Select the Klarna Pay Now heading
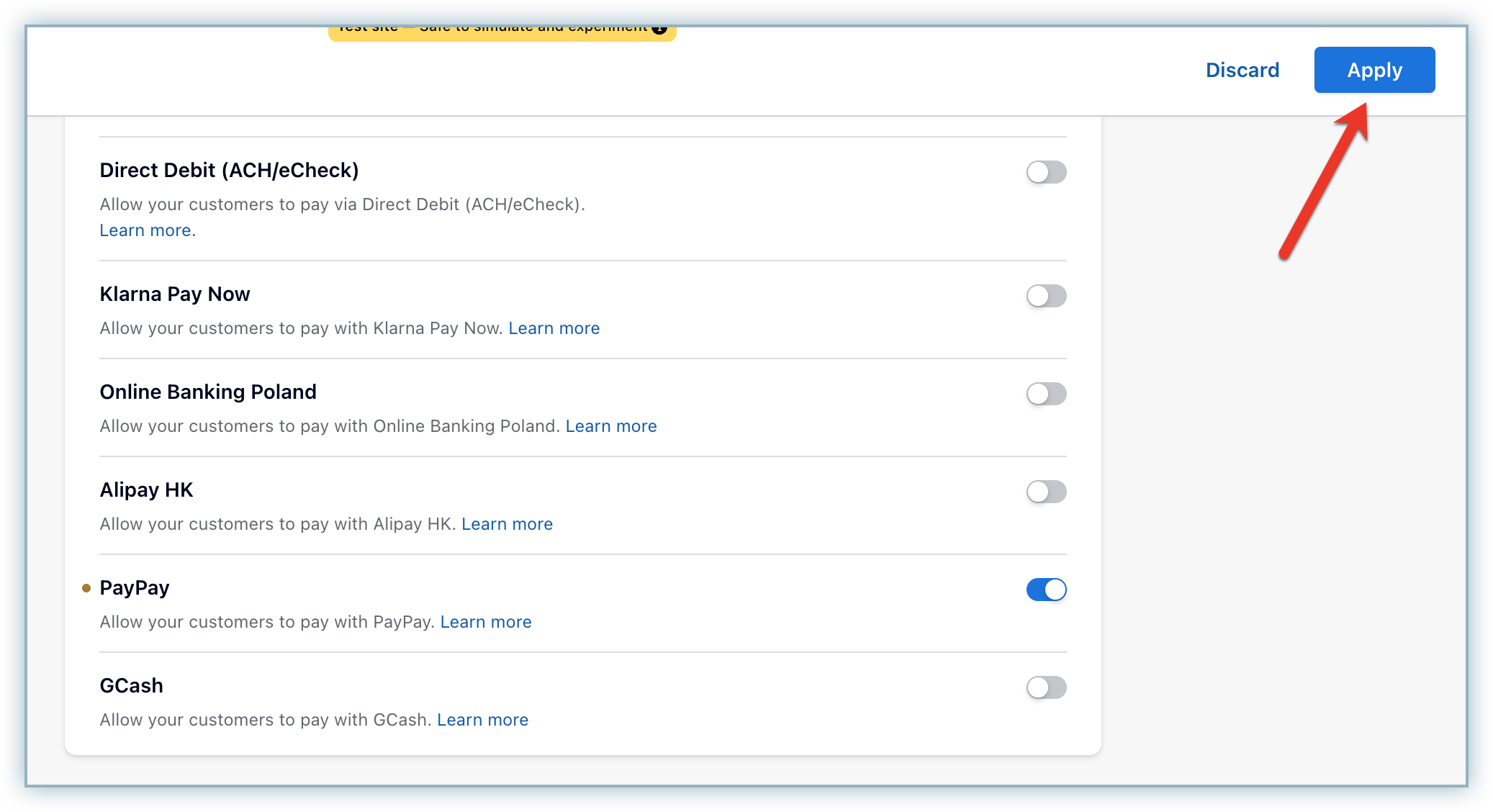1493x812 pixels. point(175,294)
